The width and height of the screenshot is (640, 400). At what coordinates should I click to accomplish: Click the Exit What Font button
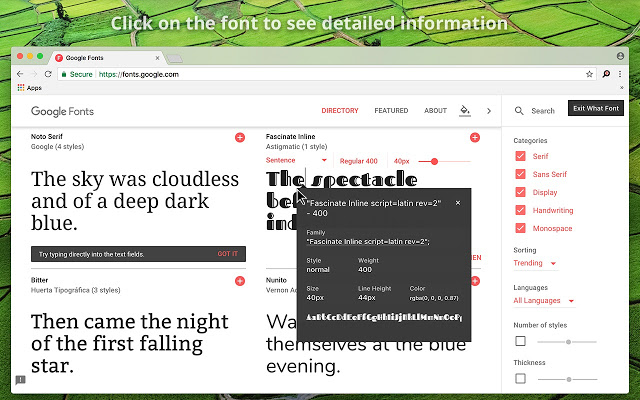[596, 108]
